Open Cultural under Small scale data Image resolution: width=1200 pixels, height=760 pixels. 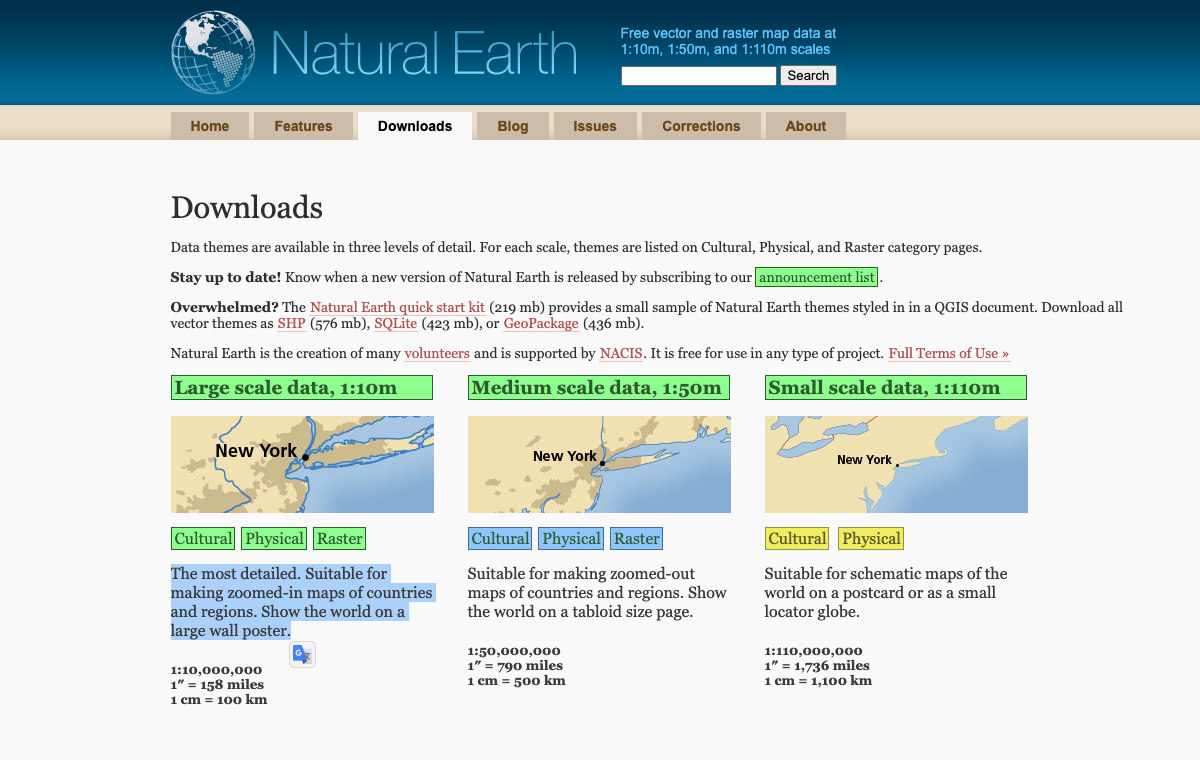(797, 539)
